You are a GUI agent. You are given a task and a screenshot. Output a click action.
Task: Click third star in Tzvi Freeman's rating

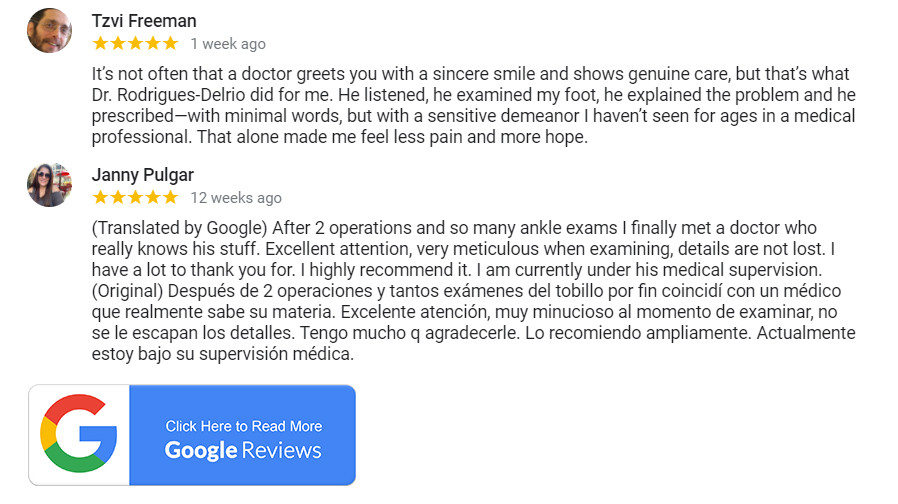(x=135, y=44)
